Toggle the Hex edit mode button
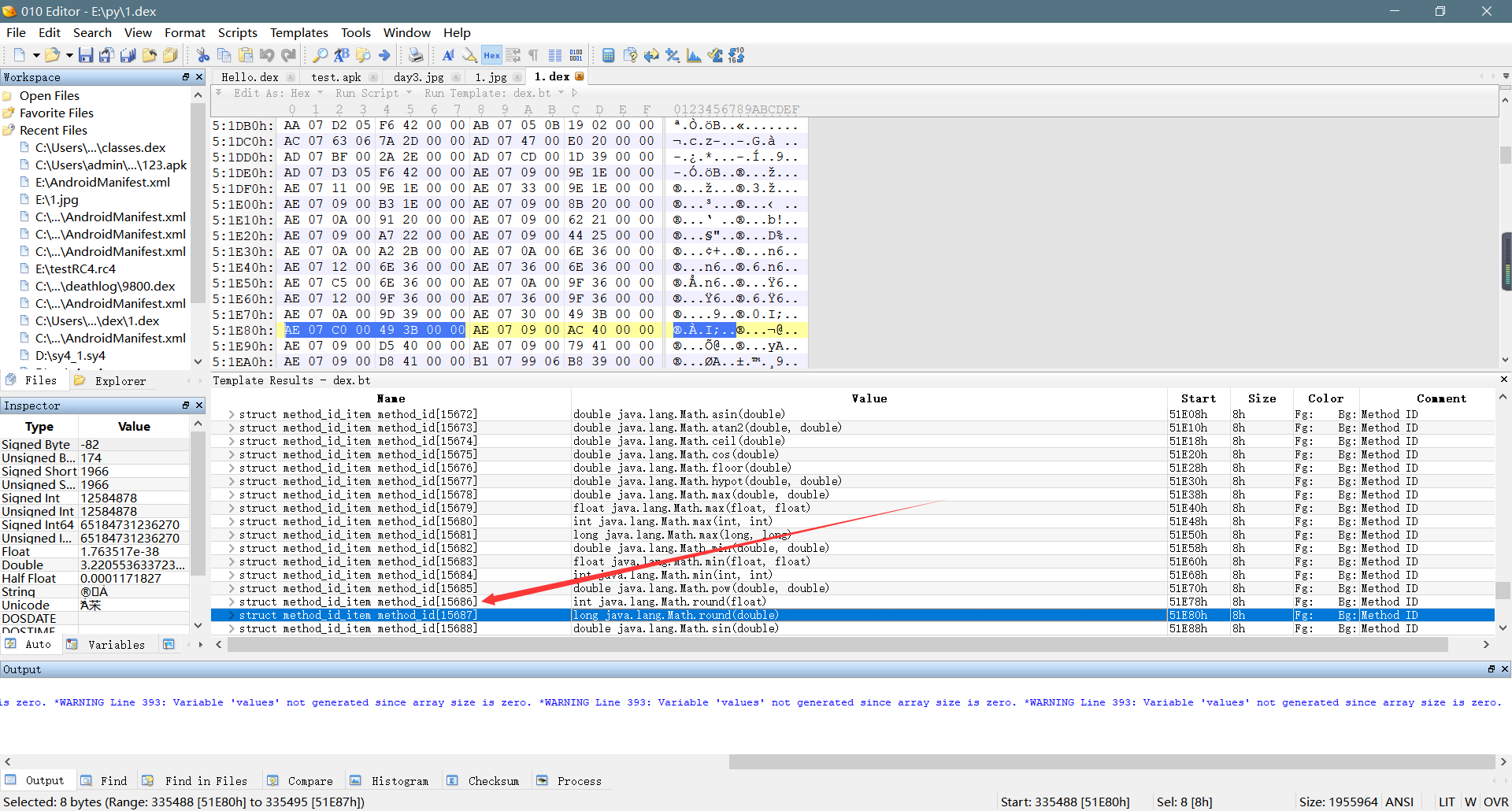 click(x=491, y=55)
